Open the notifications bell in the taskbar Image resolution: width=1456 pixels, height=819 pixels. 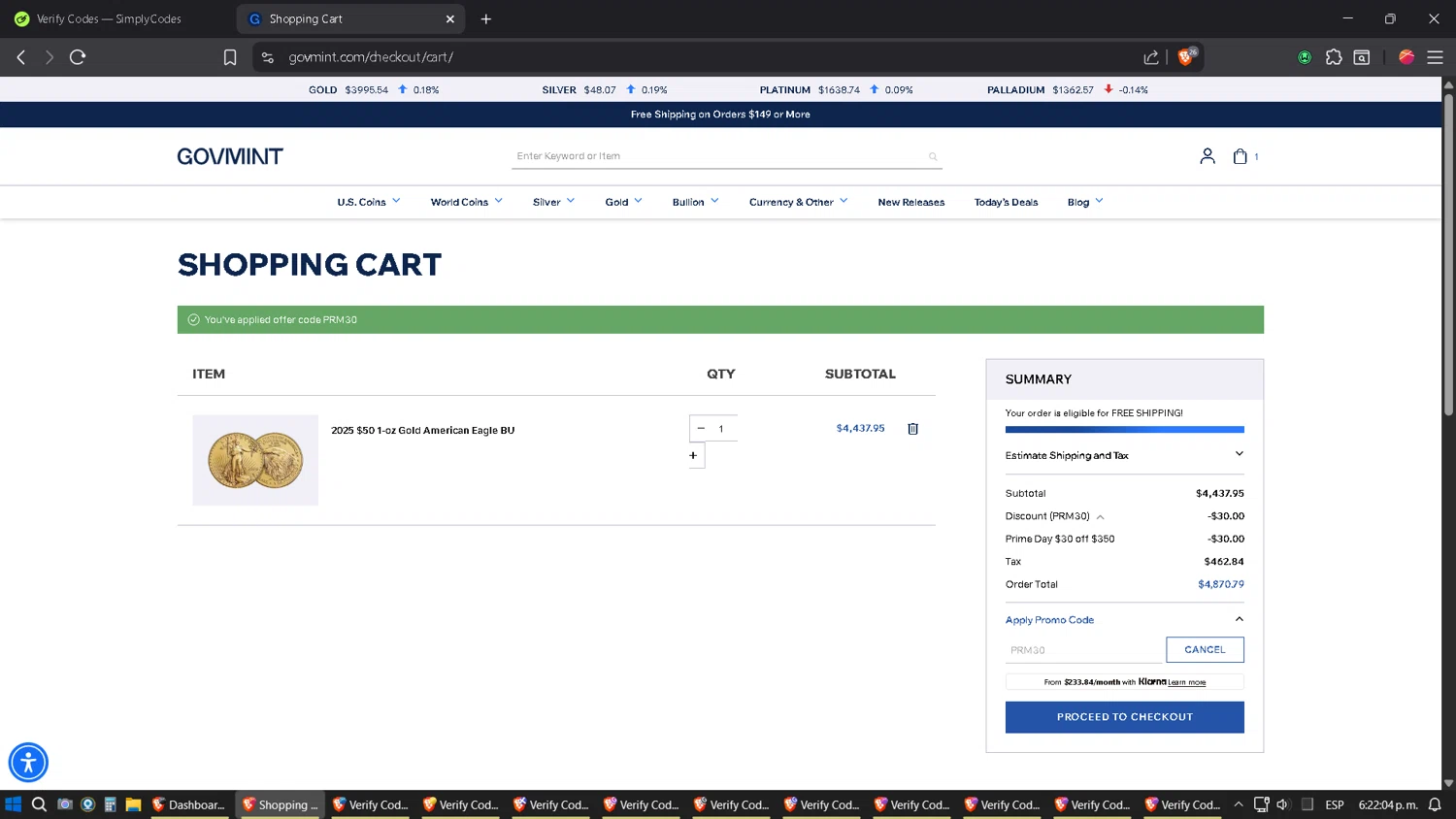[x=1435, y=804]
